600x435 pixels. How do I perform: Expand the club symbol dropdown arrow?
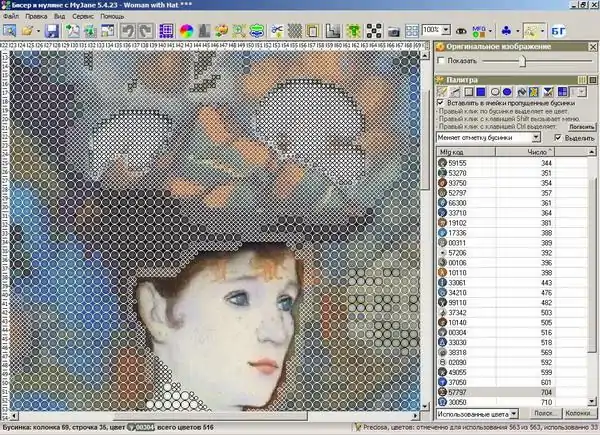[x=517, y=31]
